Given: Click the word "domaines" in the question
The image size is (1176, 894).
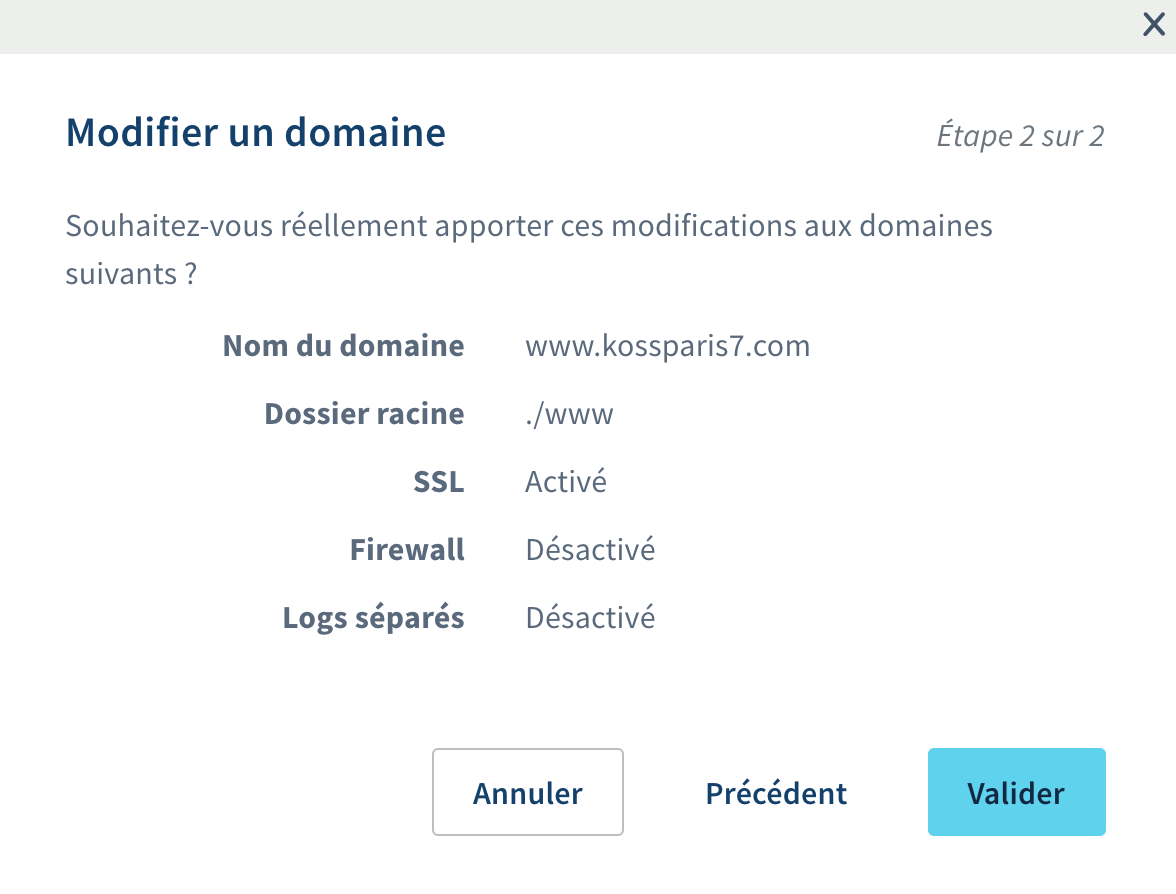Looking at the screenshot, I should tap(923, 226).
